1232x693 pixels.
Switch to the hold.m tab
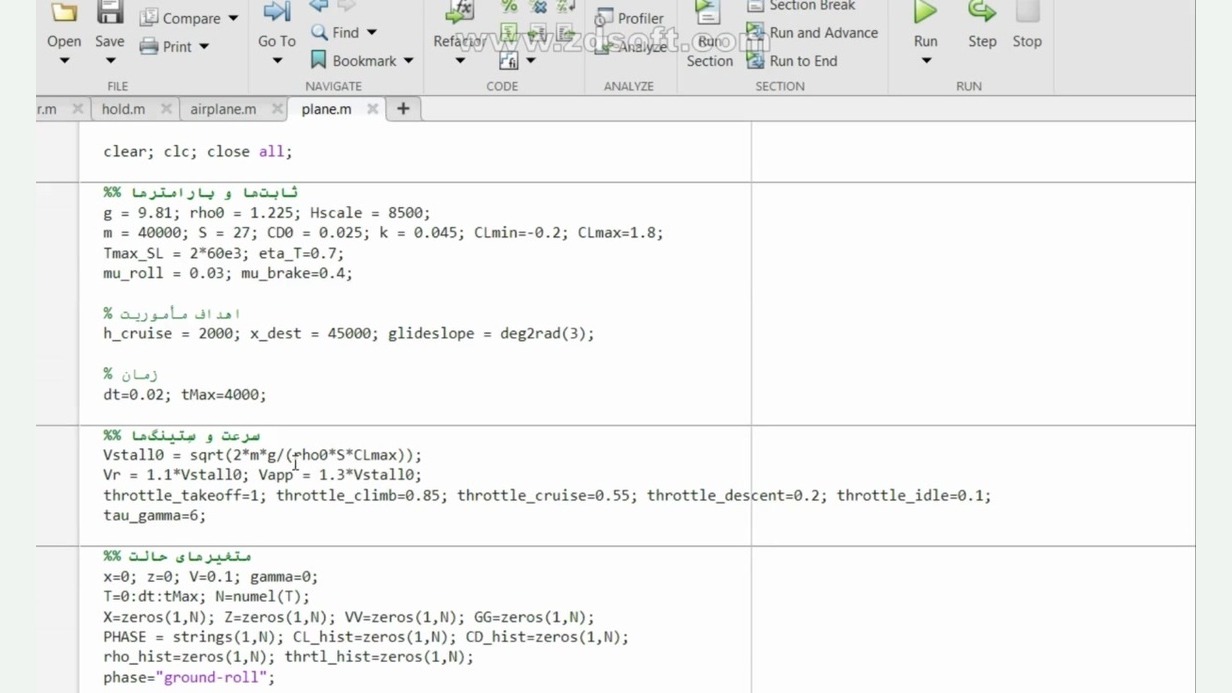pyautogui.click(x=123, y=109)
